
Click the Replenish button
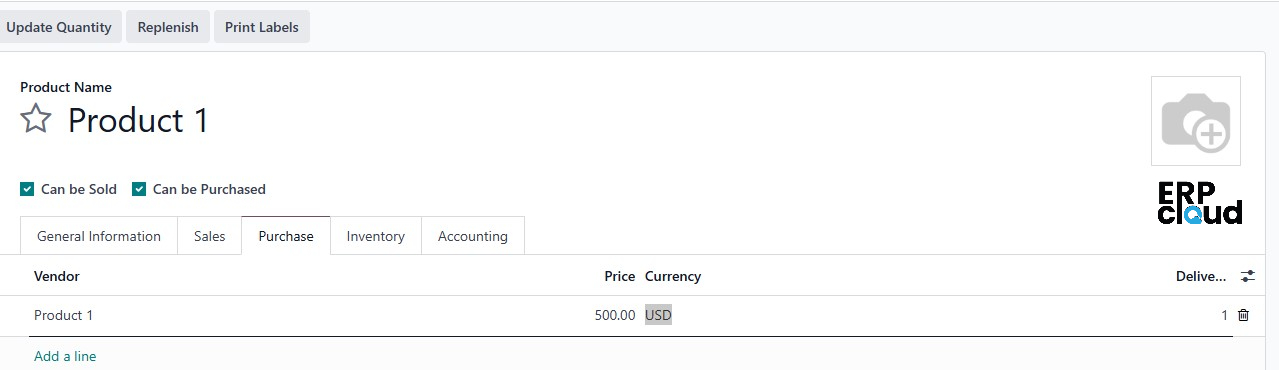168,27
